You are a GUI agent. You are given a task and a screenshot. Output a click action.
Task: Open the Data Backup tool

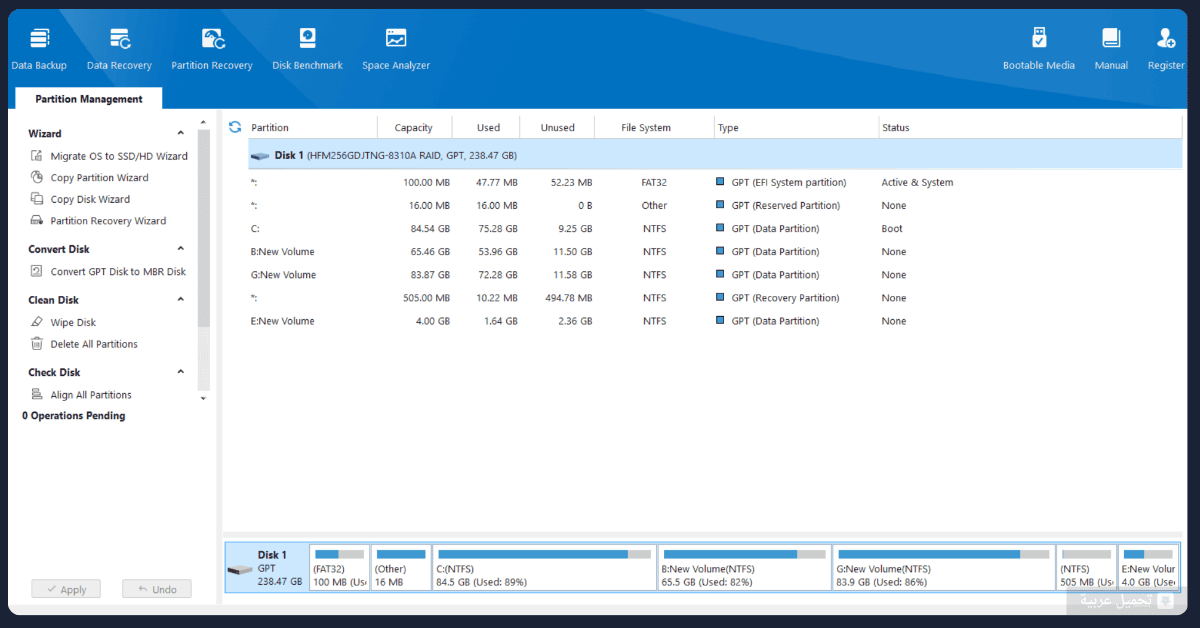click(39, 50)
